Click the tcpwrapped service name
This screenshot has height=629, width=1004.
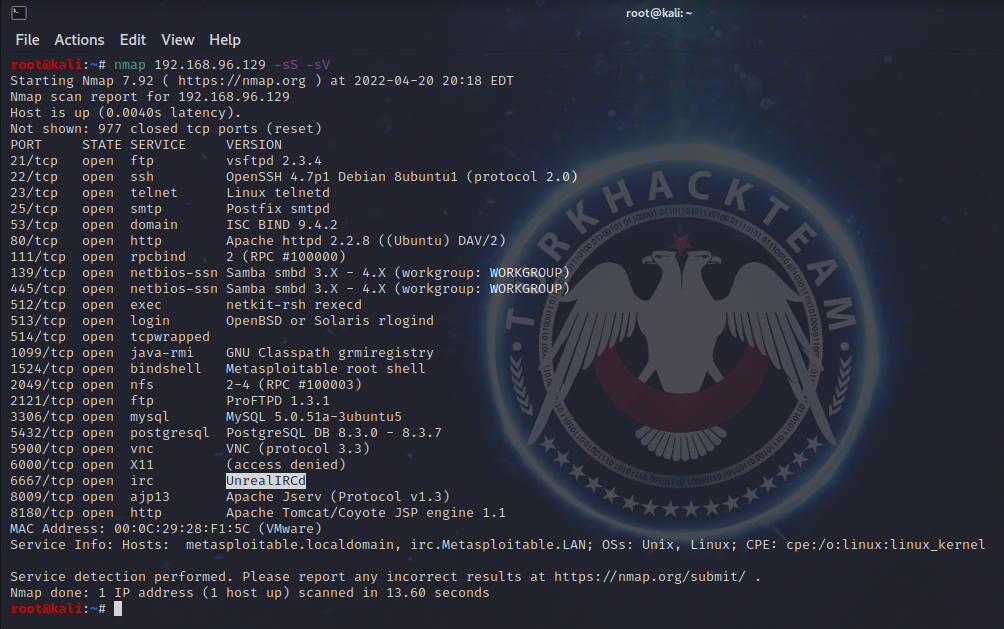pos(170,337)
